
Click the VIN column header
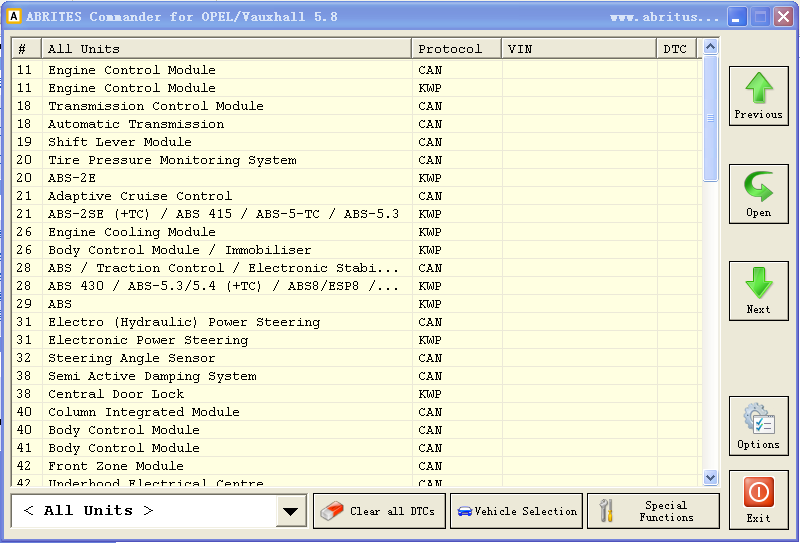(578, 49)
